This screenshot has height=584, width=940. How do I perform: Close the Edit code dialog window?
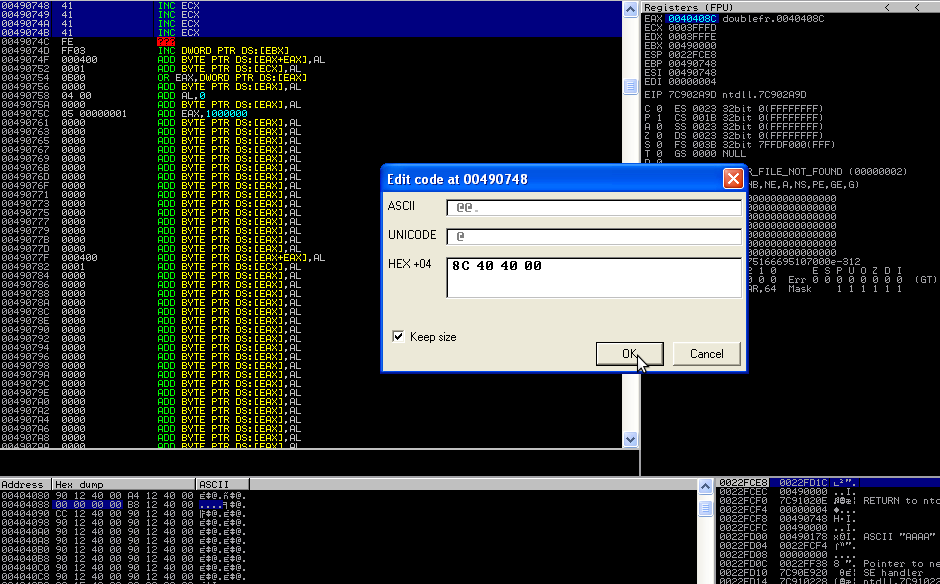(733, 179)
